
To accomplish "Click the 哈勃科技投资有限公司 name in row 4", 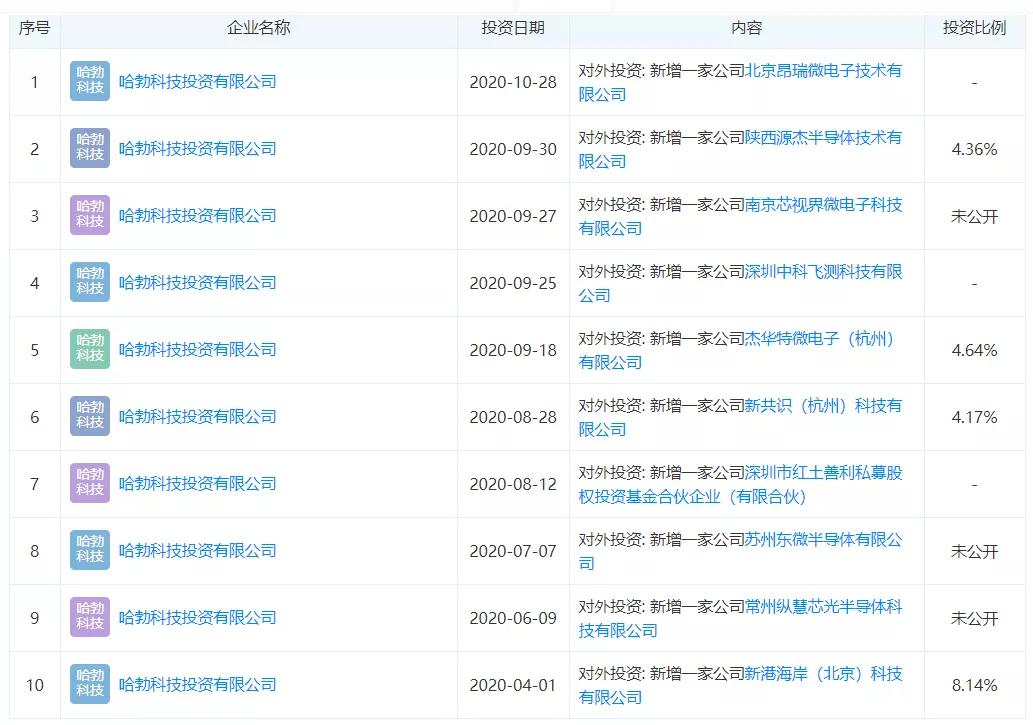I will point(197,283).
